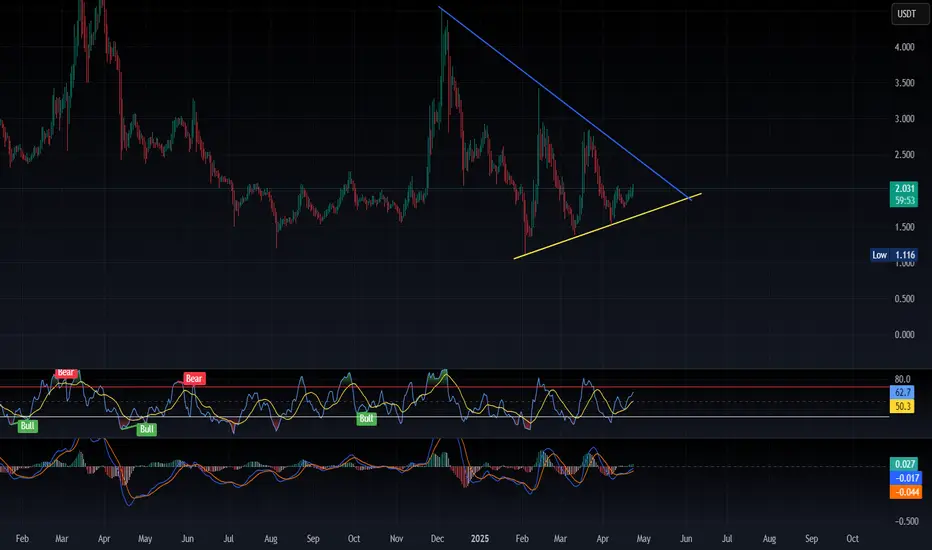Click the -0.017 blue MACD value

point(906,478)
